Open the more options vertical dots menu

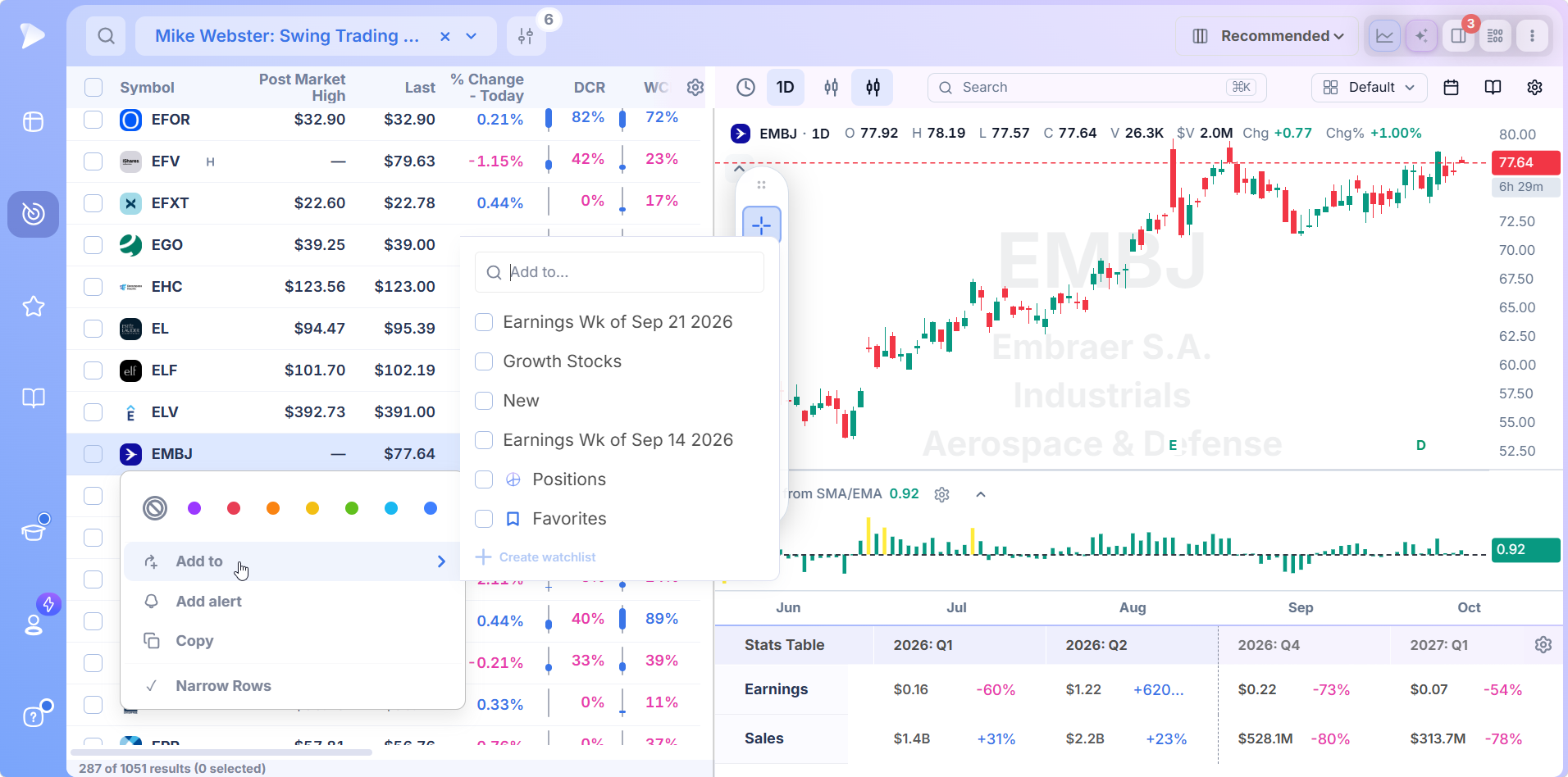coord(1532,36)
